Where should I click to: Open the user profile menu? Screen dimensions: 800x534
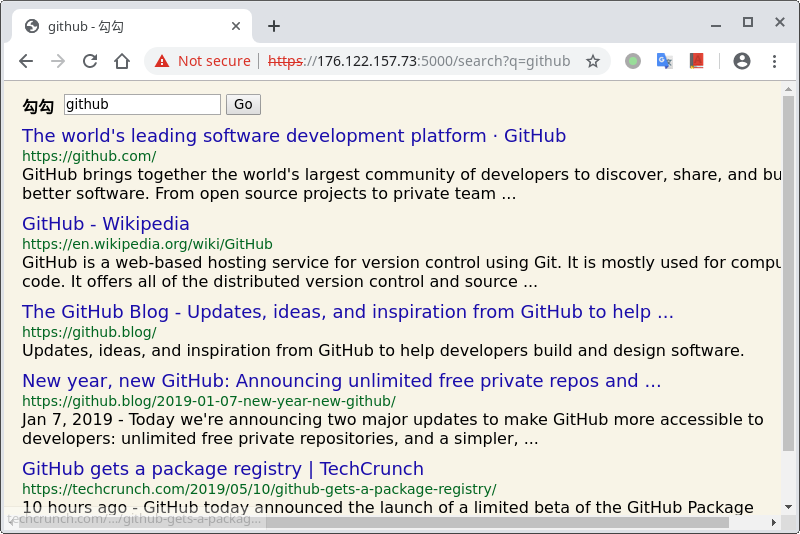pyautogui.click(x=742, y=61)
